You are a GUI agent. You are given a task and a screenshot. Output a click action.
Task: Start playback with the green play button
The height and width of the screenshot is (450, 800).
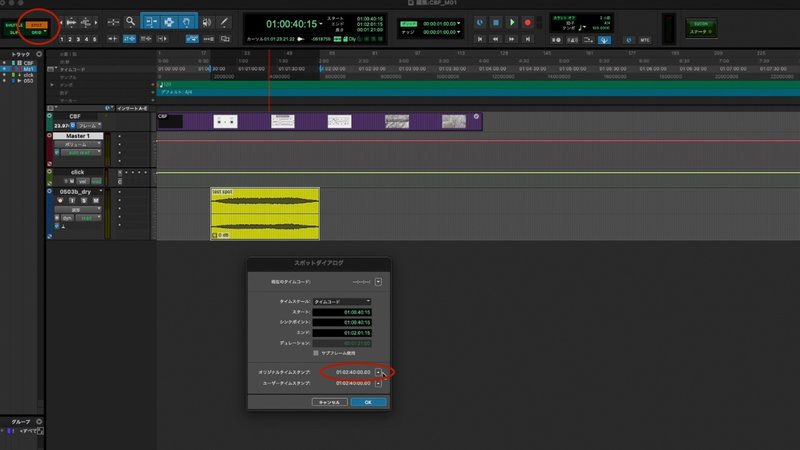[x=512, y=22]
